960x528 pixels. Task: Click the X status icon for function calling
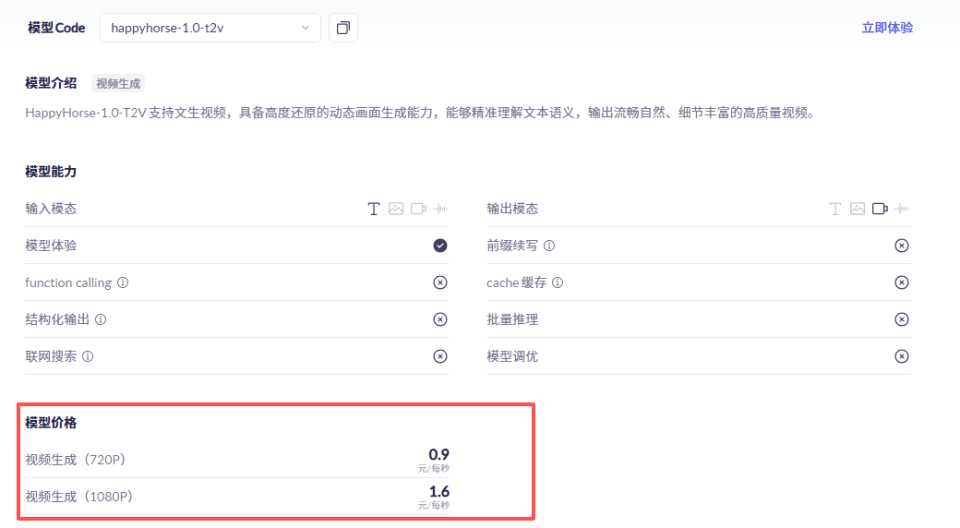[x=440, y=282]
